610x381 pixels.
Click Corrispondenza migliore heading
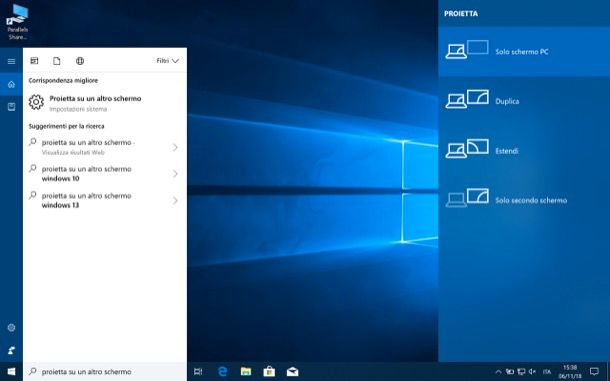(63, 81)
